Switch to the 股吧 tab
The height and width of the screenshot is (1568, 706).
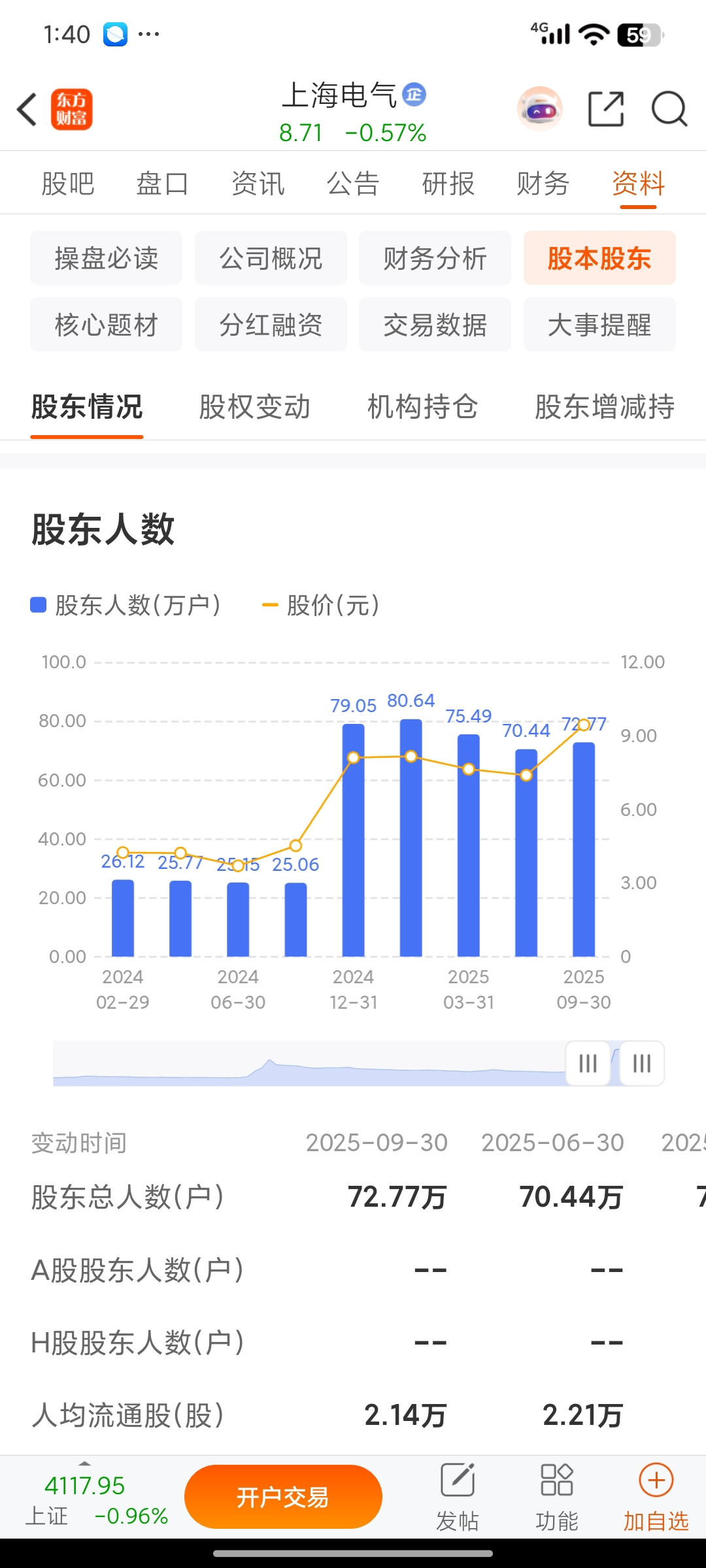pos(68,184)
